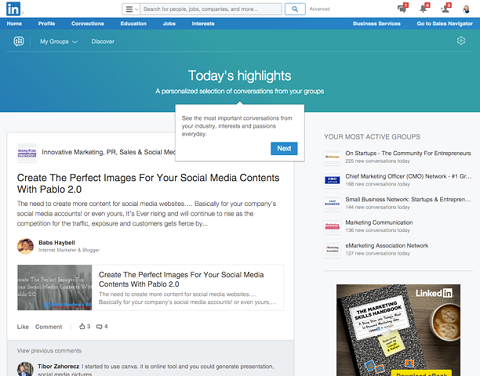Open Small Business Network group link

pyautogui.click(x=408, y=199)
